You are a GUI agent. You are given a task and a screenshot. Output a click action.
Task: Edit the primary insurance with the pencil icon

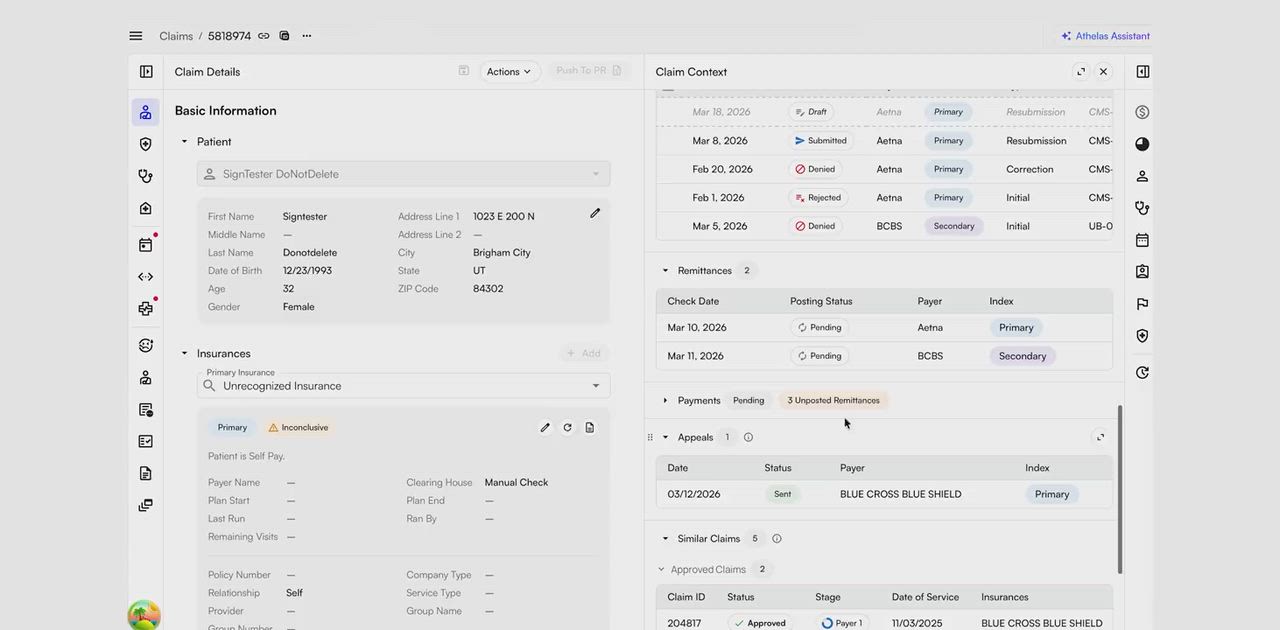545,427
